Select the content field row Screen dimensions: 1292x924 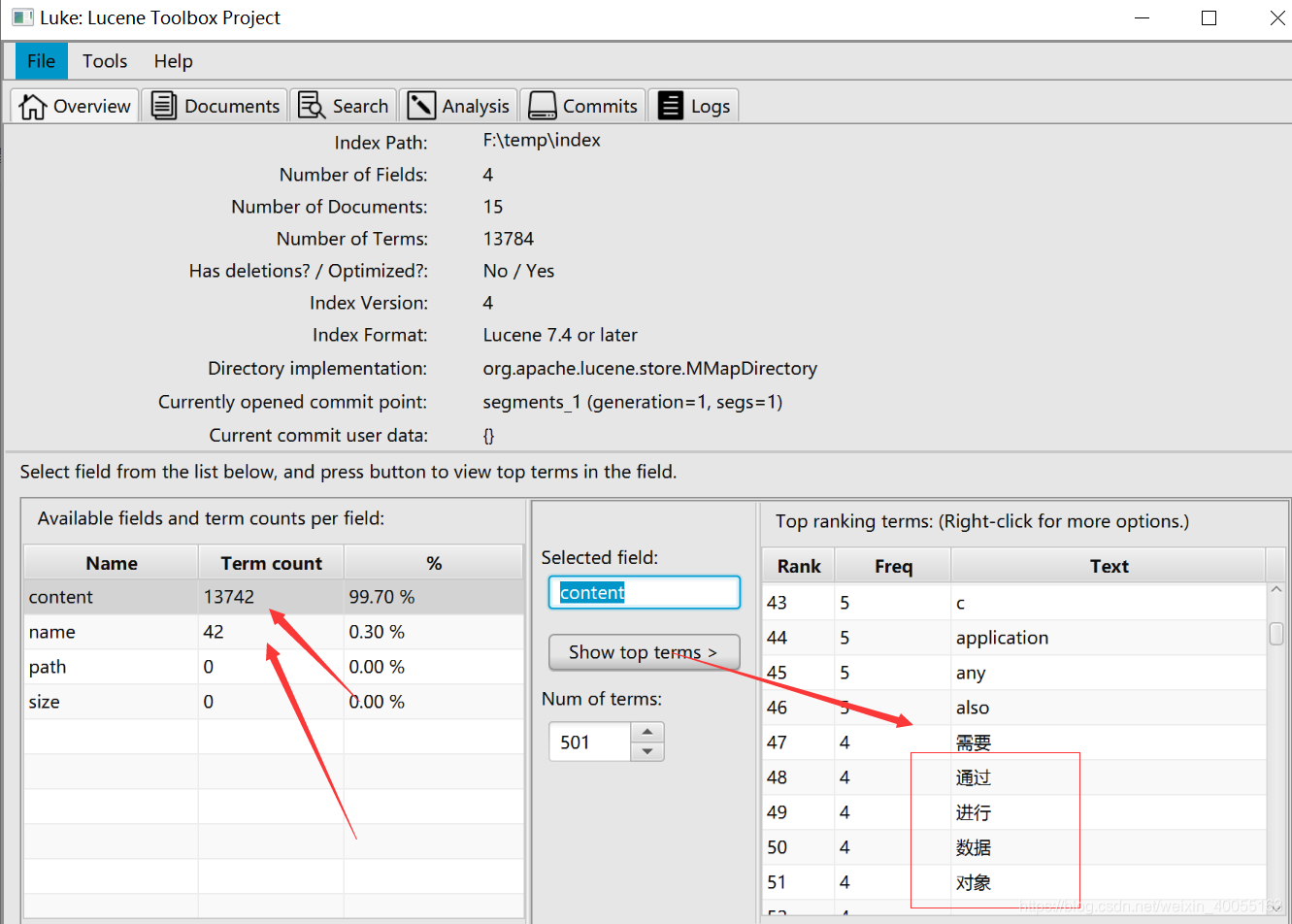click(274, 597)
